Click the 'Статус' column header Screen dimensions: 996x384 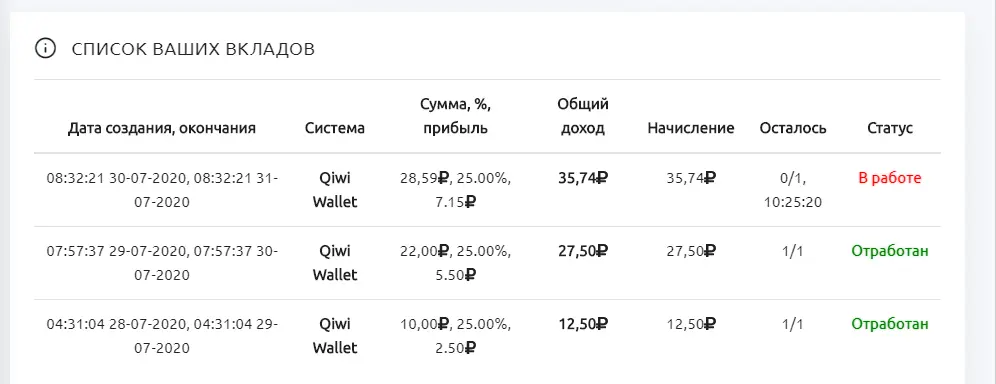[890, 128]
